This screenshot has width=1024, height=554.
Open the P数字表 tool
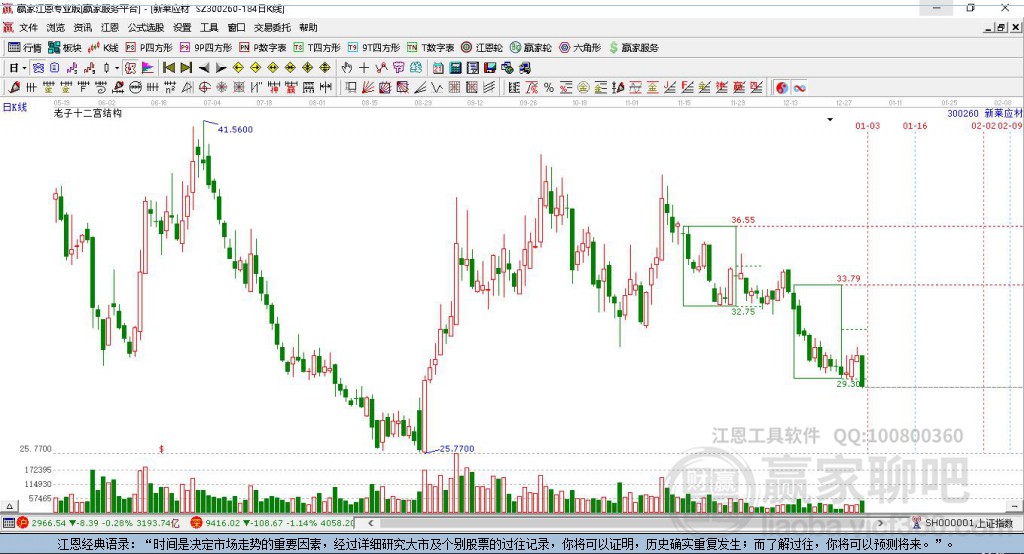coord(263,48)
